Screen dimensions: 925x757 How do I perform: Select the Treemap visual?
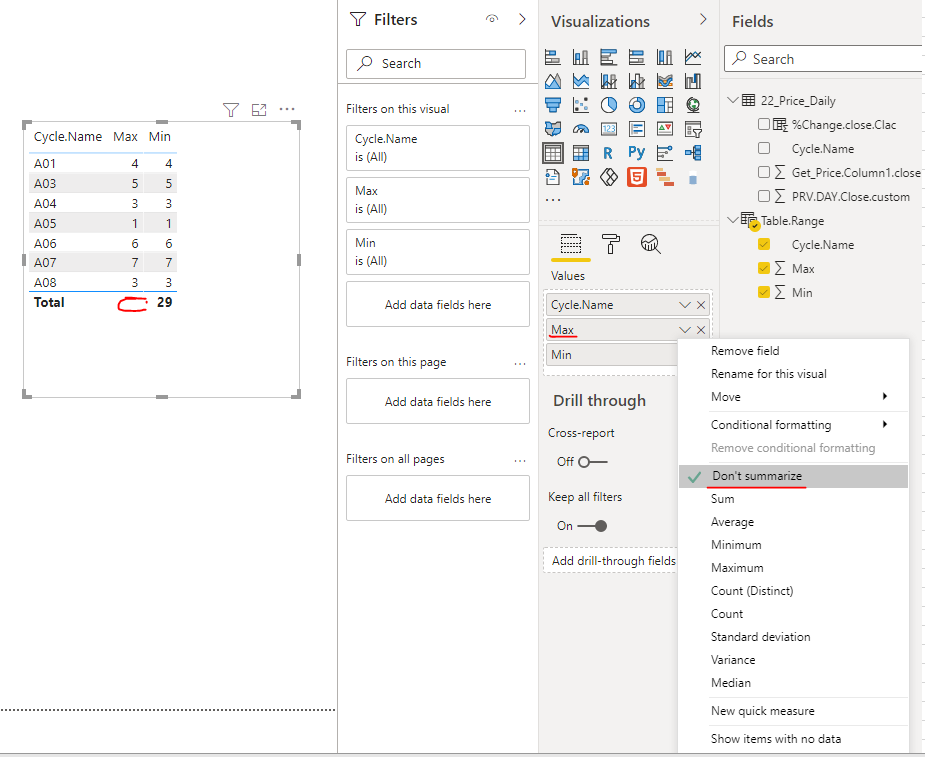(665, 105)
